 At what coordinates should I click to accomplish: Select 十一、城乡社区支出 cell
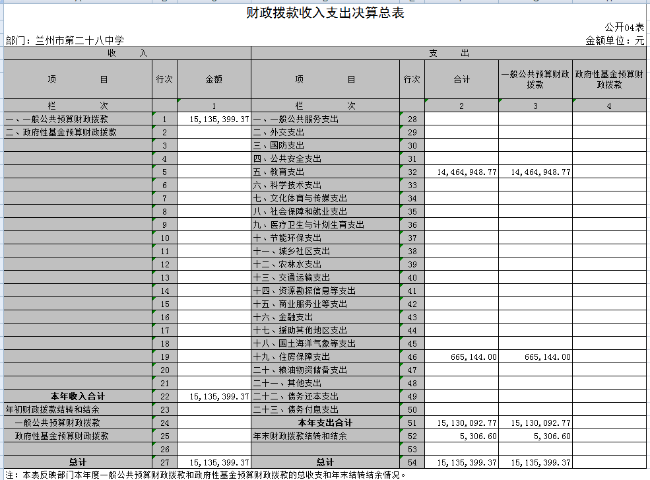[325, 251]
